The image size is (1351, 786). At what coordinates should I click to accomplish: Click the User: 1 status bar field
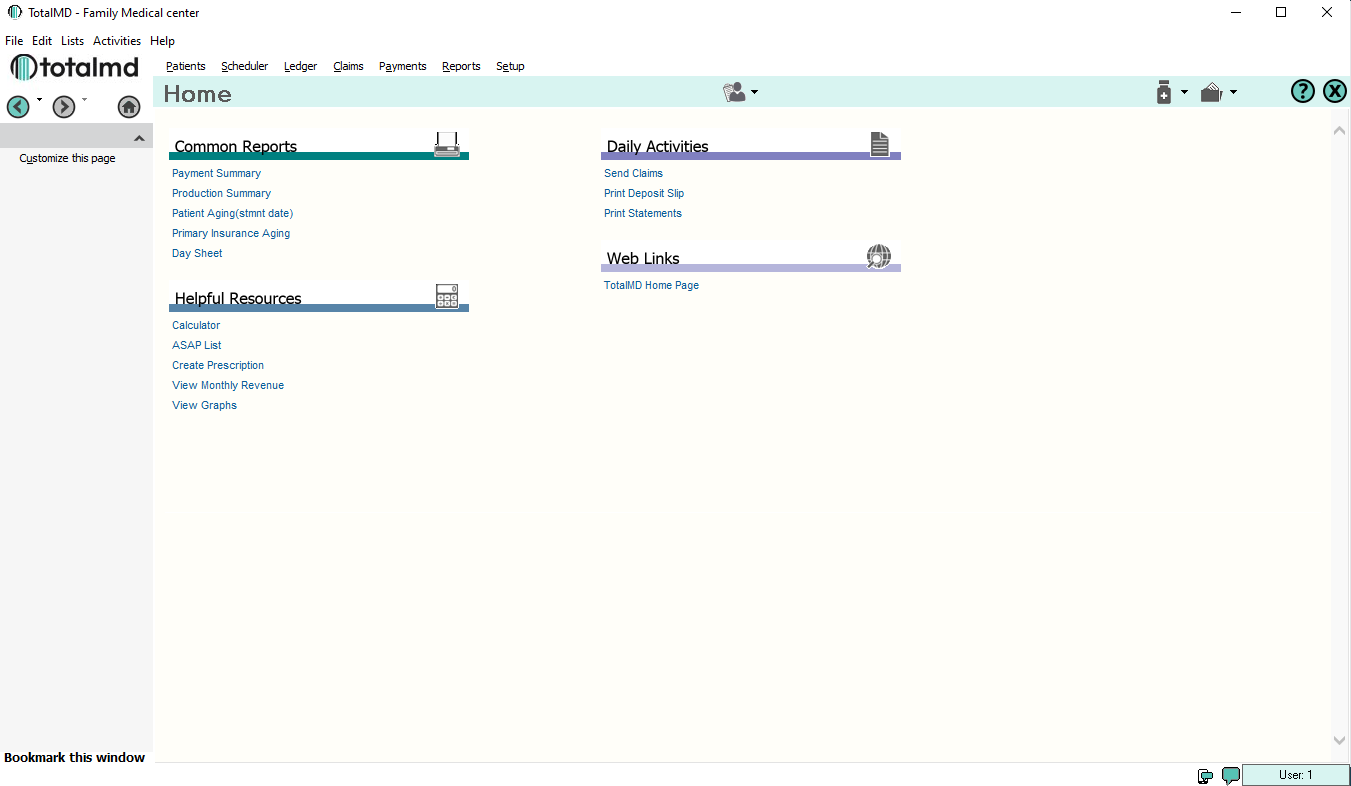[x=1296, y=775]
